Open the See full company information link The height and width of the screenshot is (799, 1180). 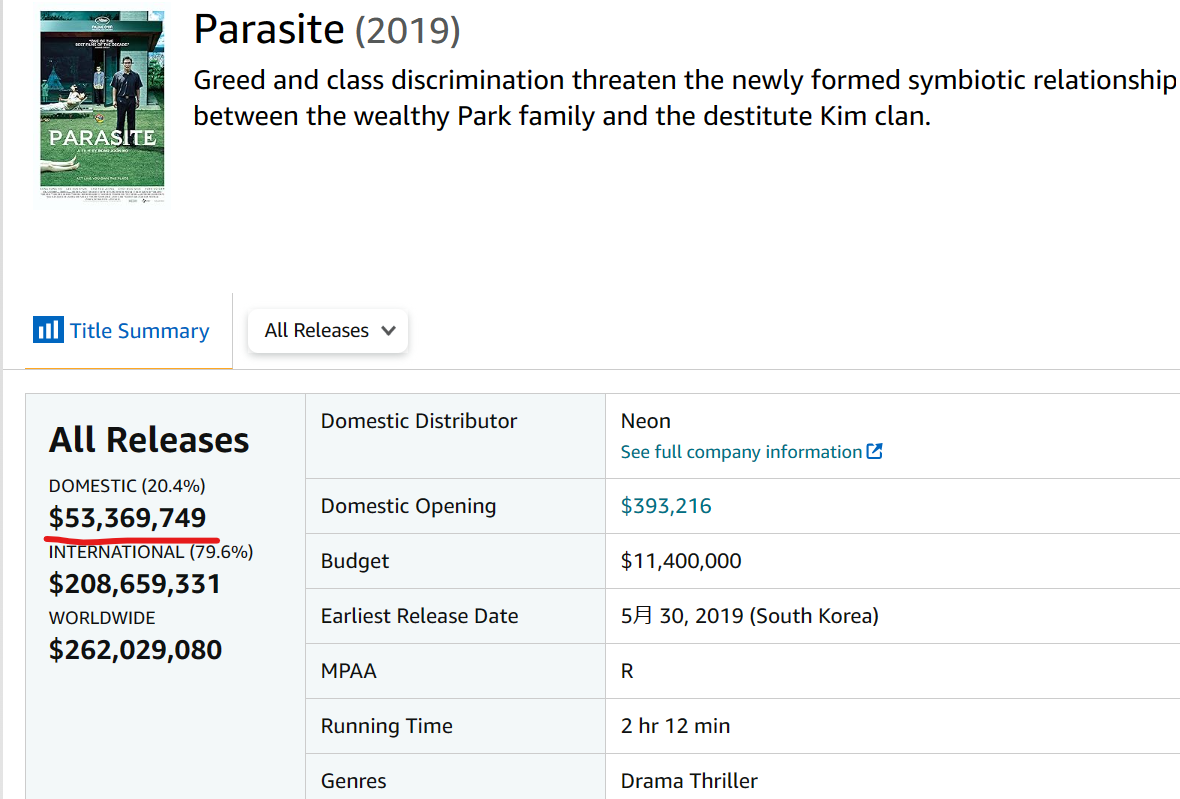tap(741, 452)
